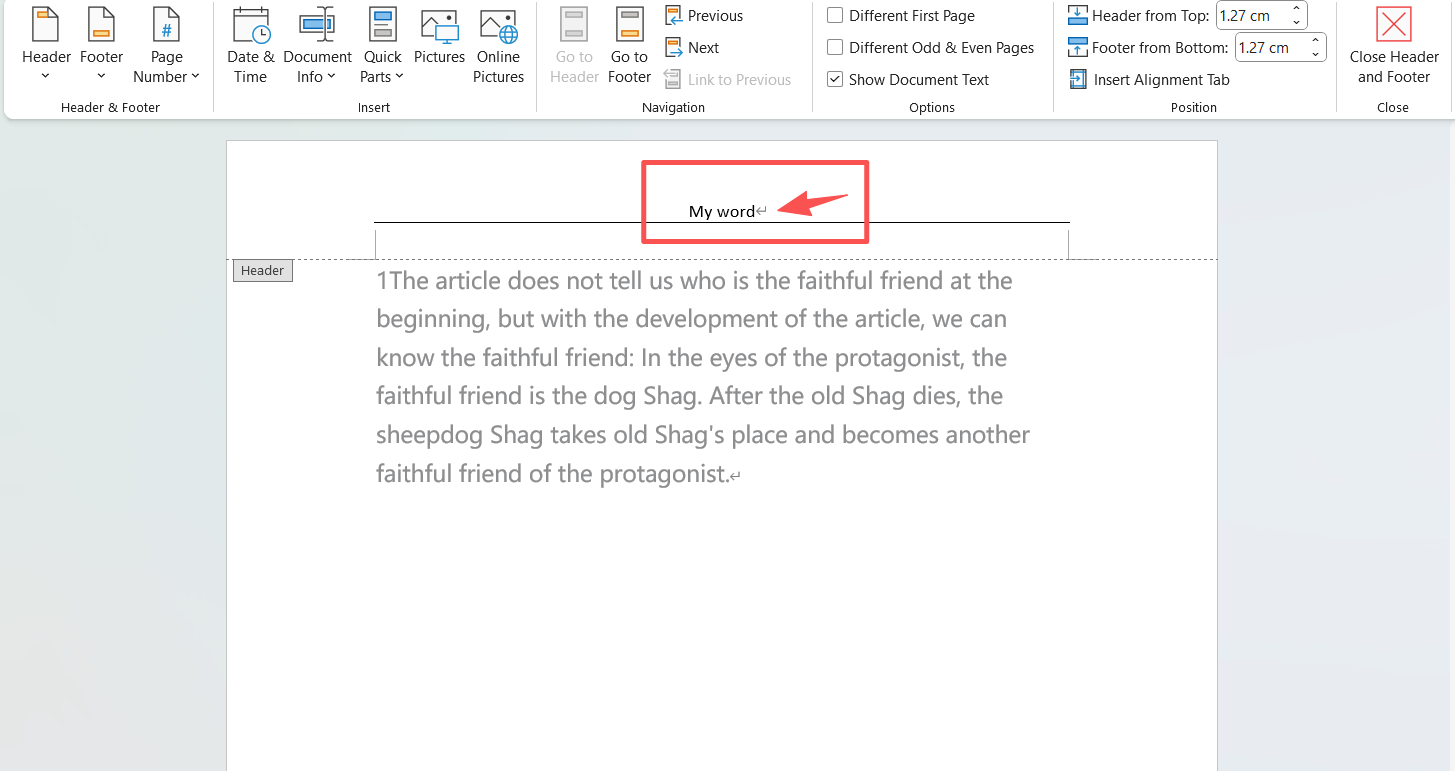Open the Header dropdown gallery
Image resolution: width=1455 pixels, height=771 pixels.
pos(46,45)
